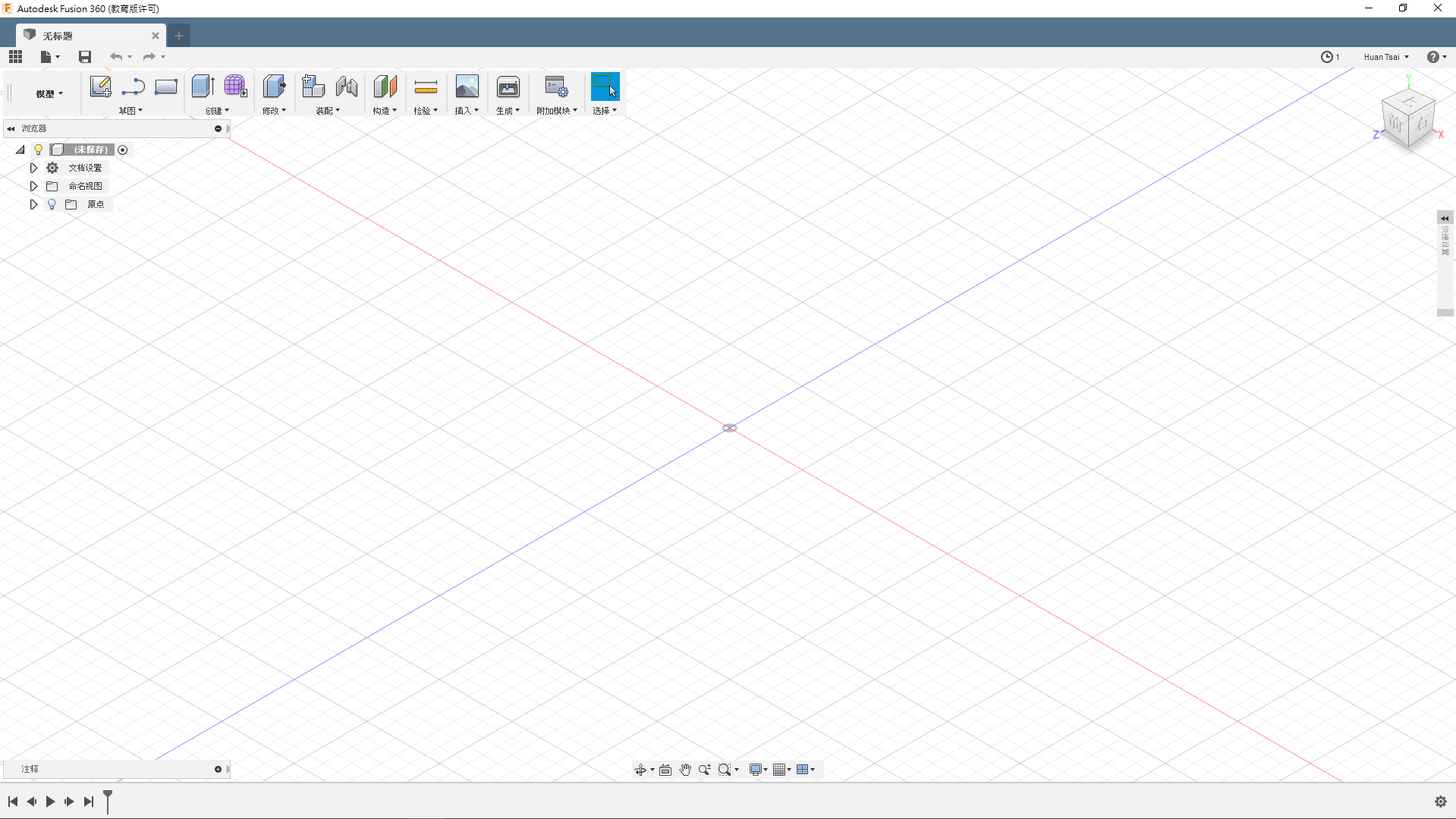Image resolution: width=1456 pixels, height=819 pixels.
Task: Open the job status clock icon
Action: [1327, 57]
